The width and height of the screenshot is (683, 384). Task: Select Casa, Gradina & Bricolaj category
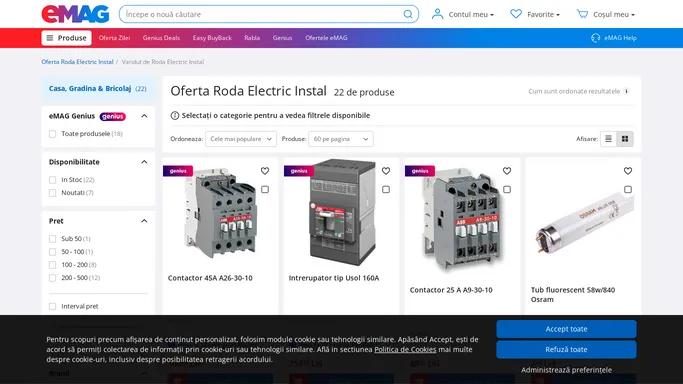(x=98, y=88)
